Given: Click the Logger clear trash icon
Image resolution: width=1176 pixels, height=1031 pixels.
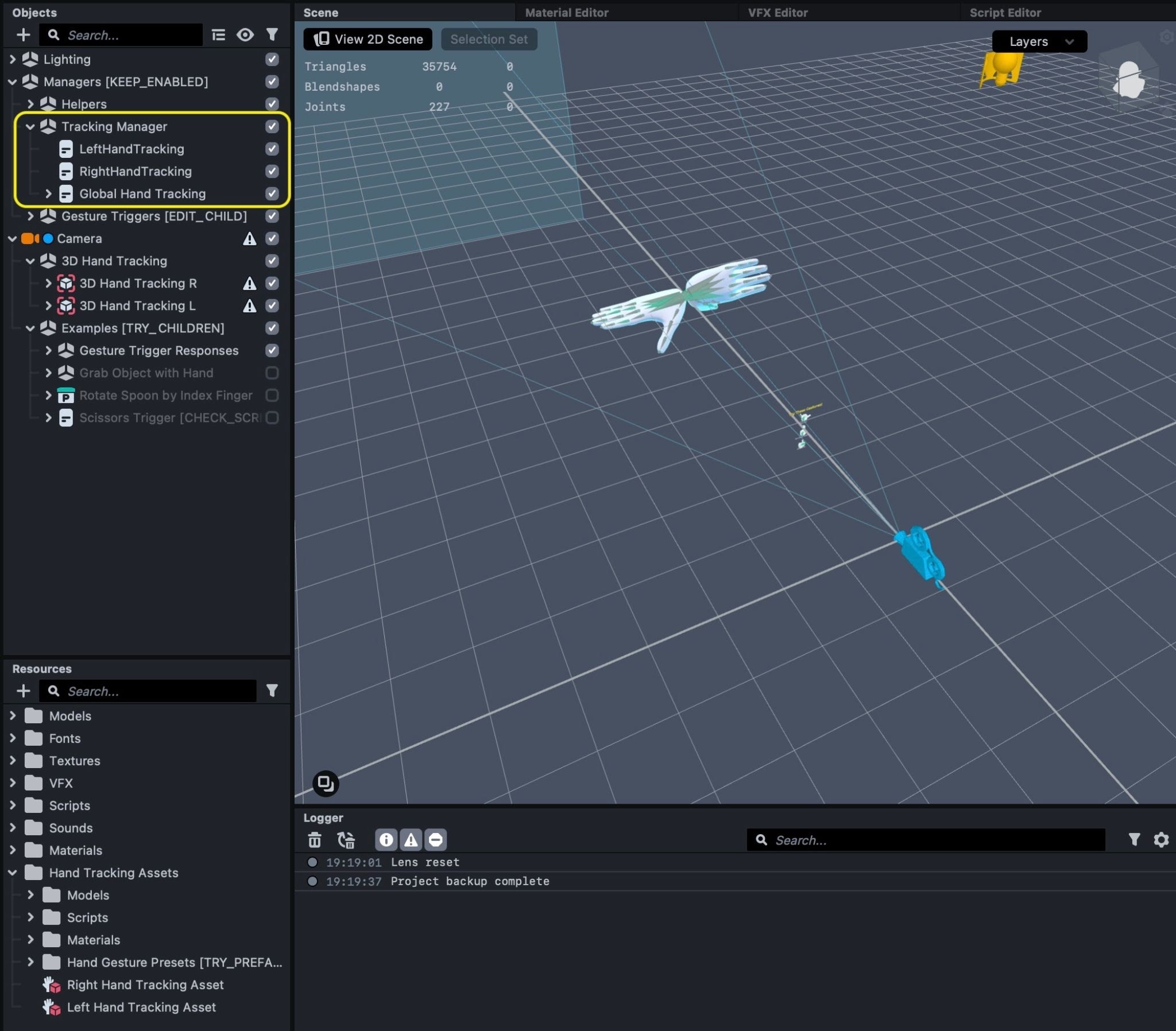Looking at the screenshot, I should (x=314, y=840).
